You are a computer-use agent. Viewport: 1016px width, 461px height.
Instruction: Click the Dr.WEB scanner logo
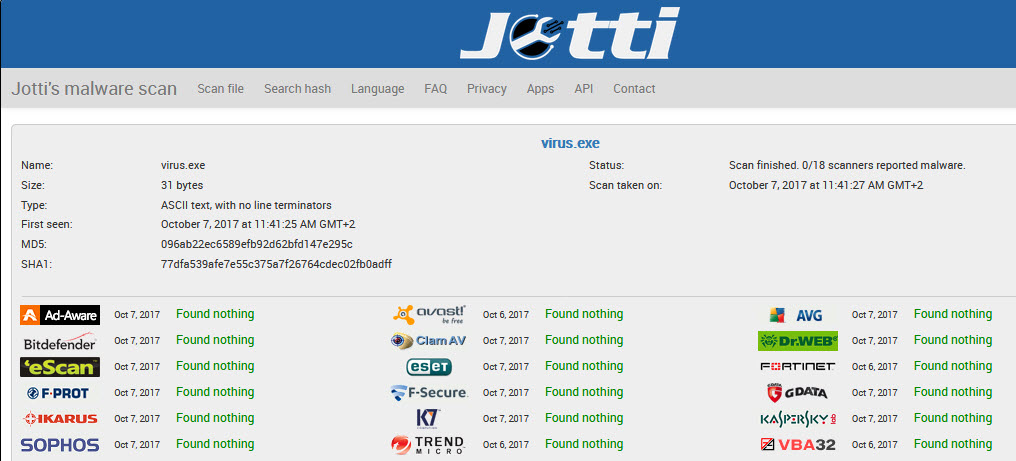pos(798,340)
